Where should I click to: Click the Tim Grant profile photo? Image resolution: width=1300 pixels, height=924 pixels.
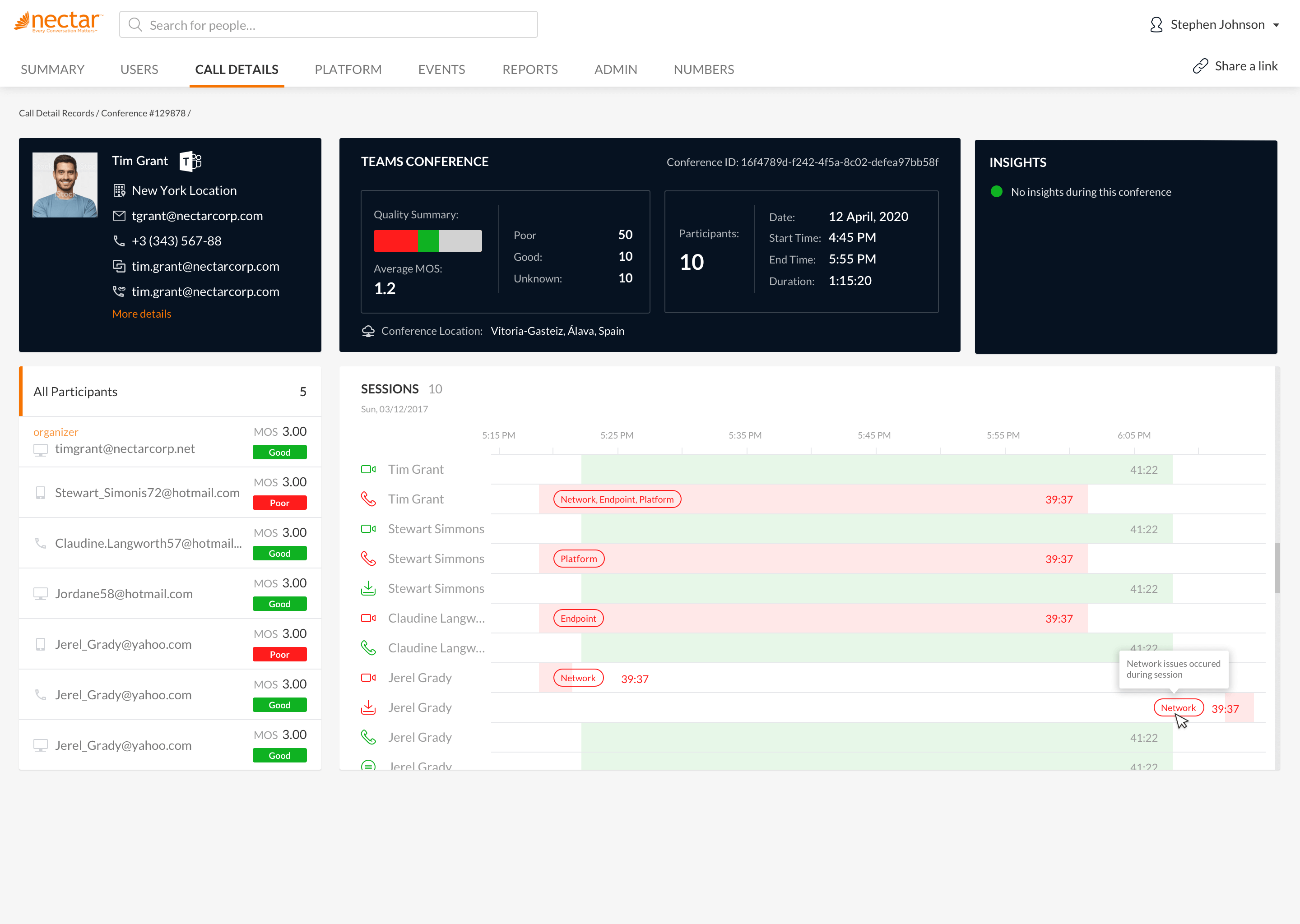pyautogui.click(x=65, y=185)
